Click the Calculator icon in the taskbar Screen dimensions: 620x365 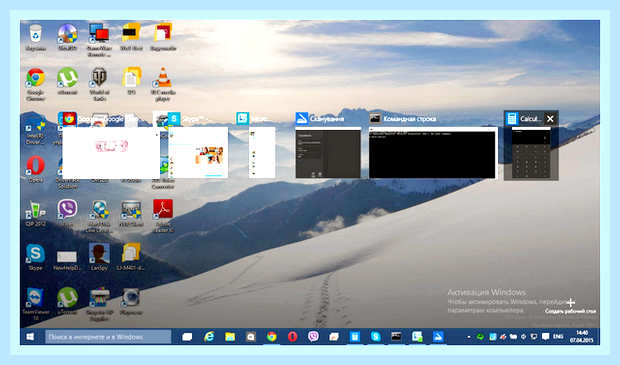(355, 337)
